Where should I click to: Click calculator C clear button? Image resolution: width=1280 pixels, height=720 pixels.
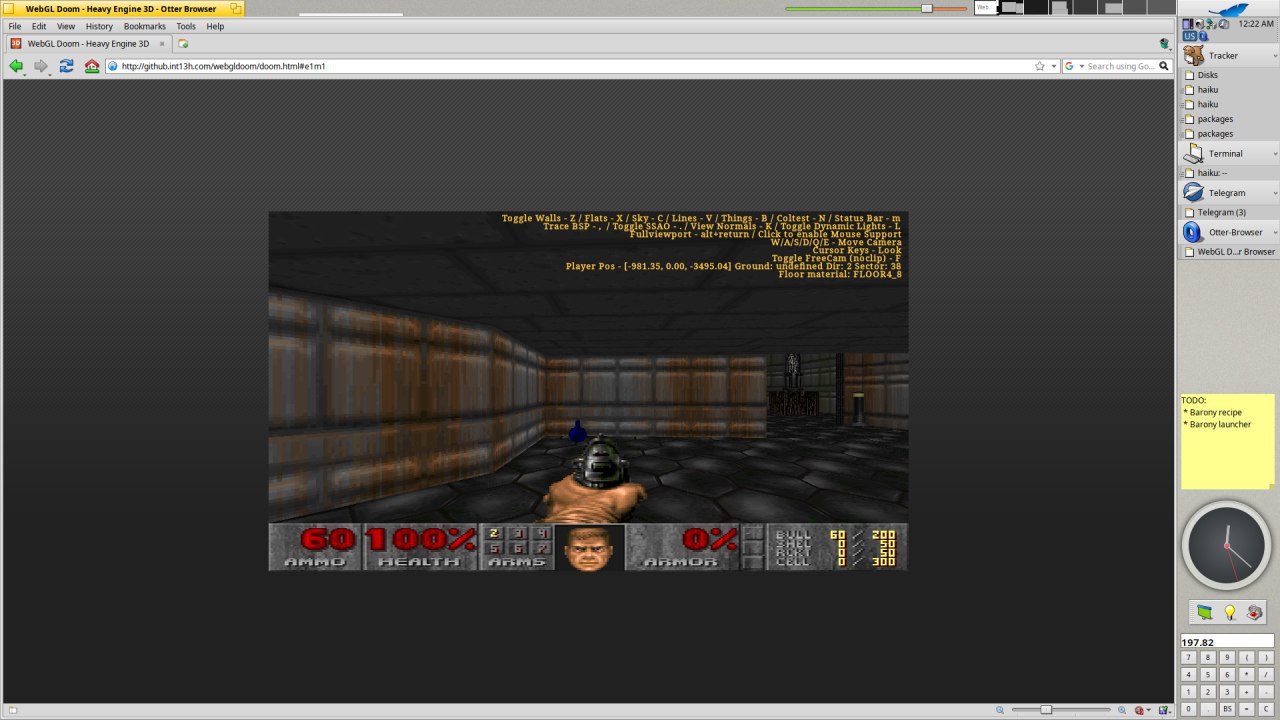[x=1264, y=709]
